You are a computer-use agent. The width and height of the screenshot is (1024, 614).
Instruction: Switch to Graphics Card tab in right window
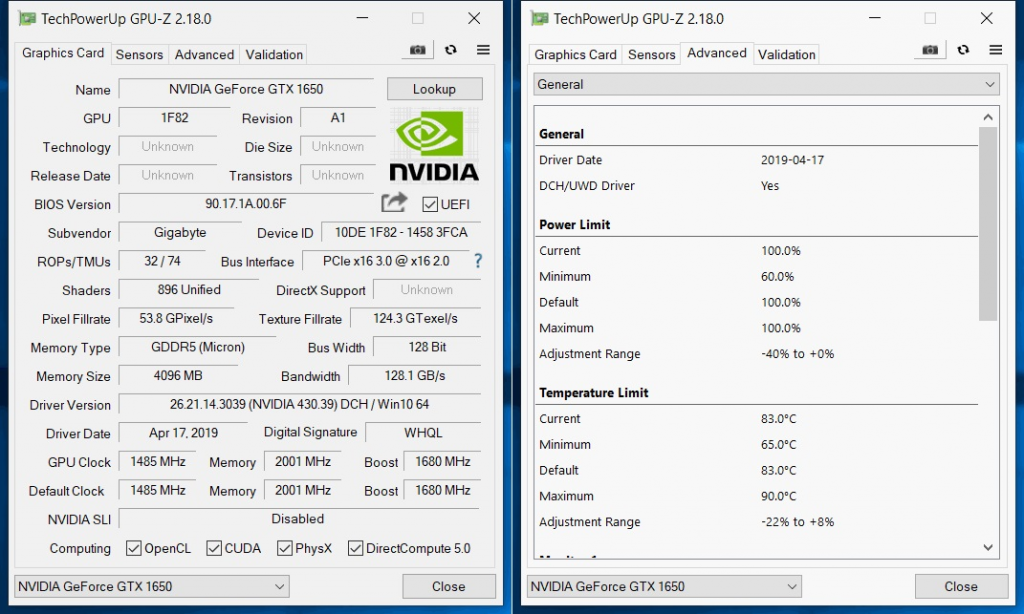[575, 54]
